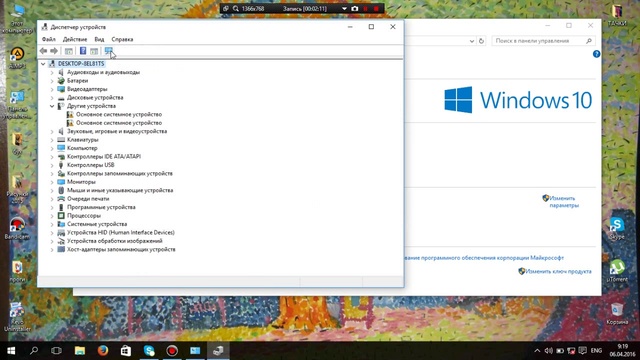The image size is (640, 360).
Task: Open the address bar history dropdown
Action: [x=472, y=41]
